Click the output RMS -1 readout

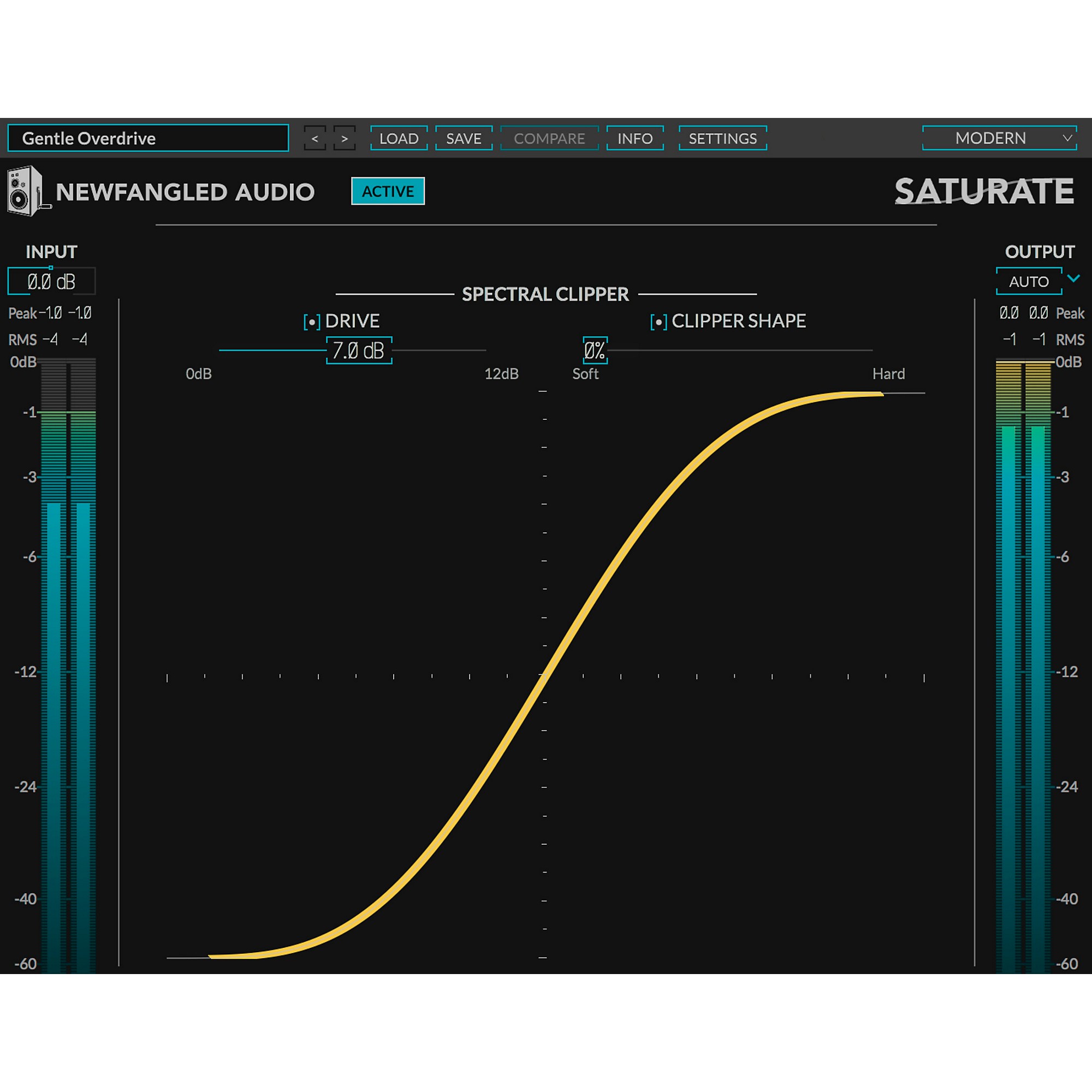coord(1043,340)
